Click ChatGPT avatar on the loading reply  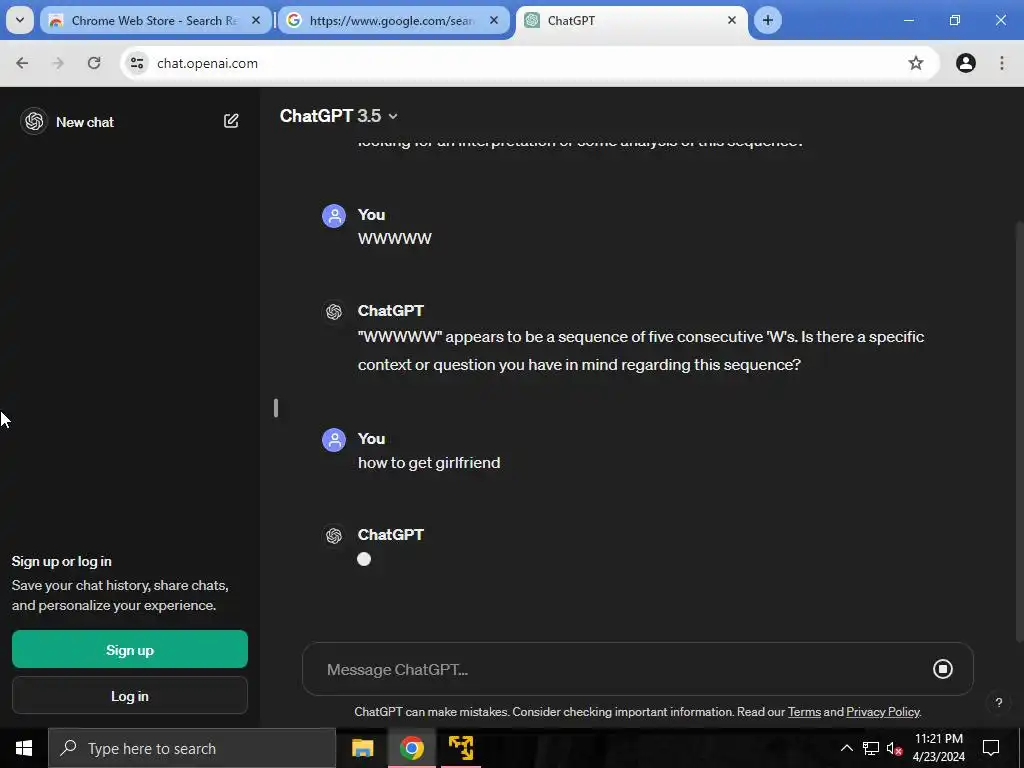334,536
